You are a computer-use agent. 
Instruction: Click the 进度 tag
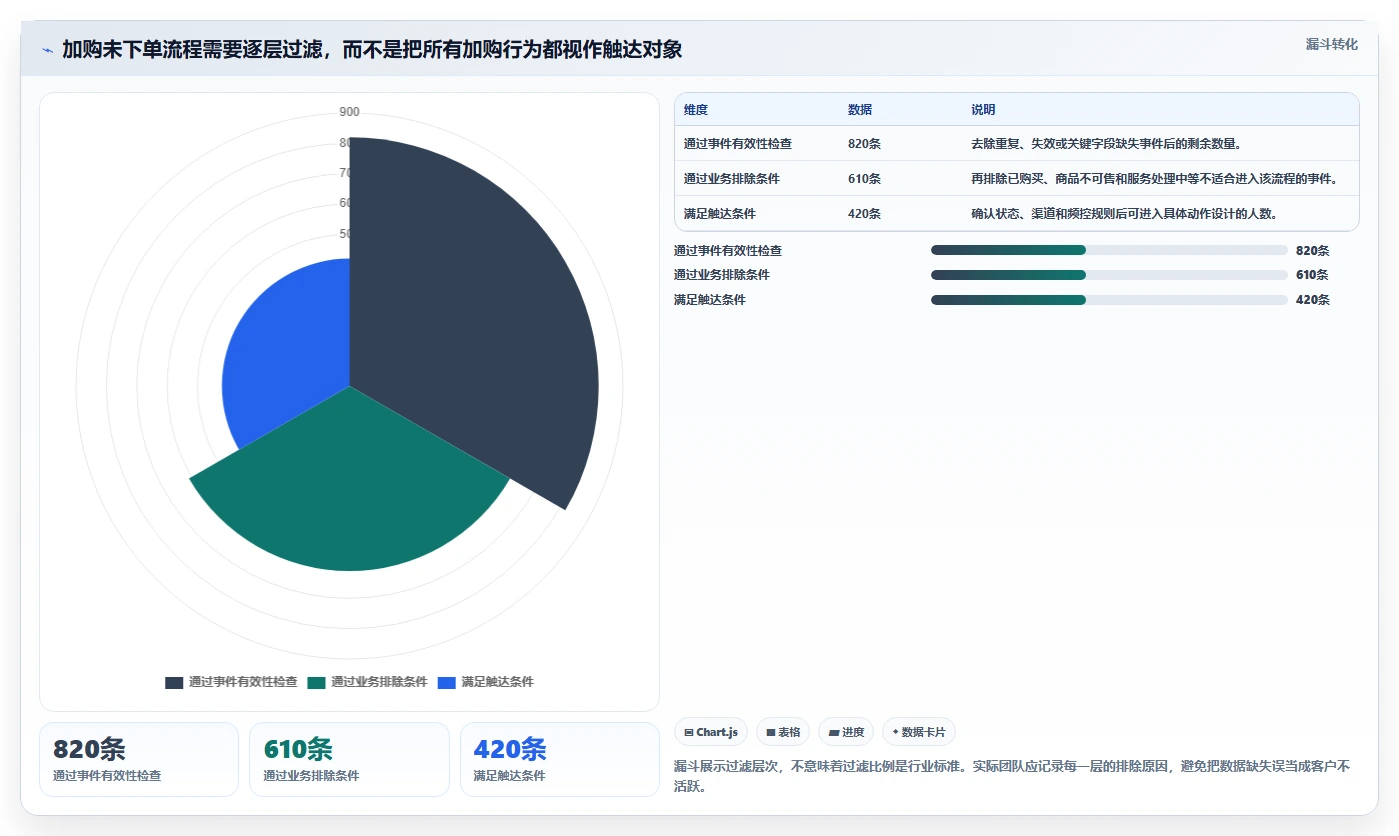(x=846, y=732)
